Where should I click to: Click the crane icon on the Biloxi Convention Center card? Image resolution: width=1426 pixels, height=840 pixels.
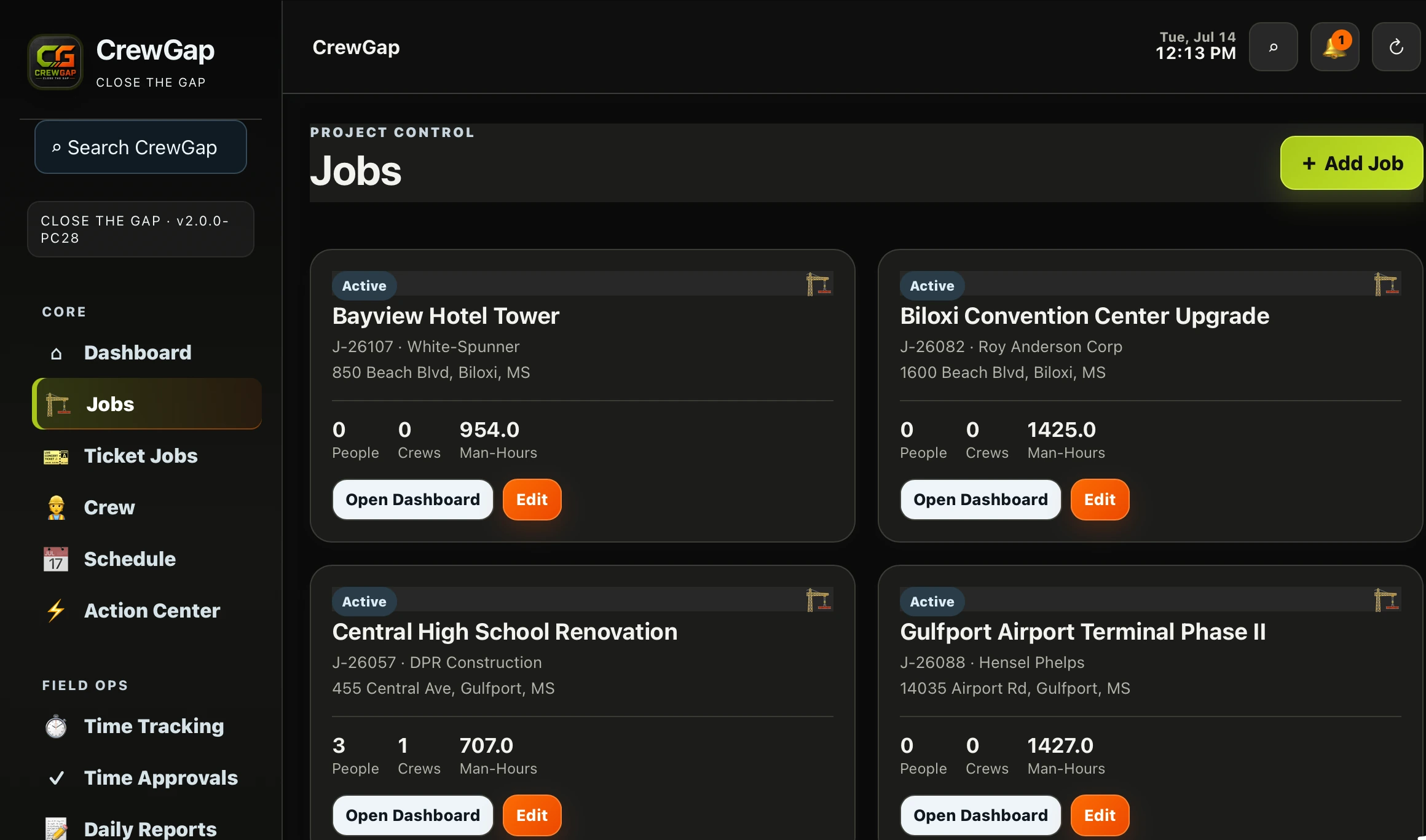1387,285
